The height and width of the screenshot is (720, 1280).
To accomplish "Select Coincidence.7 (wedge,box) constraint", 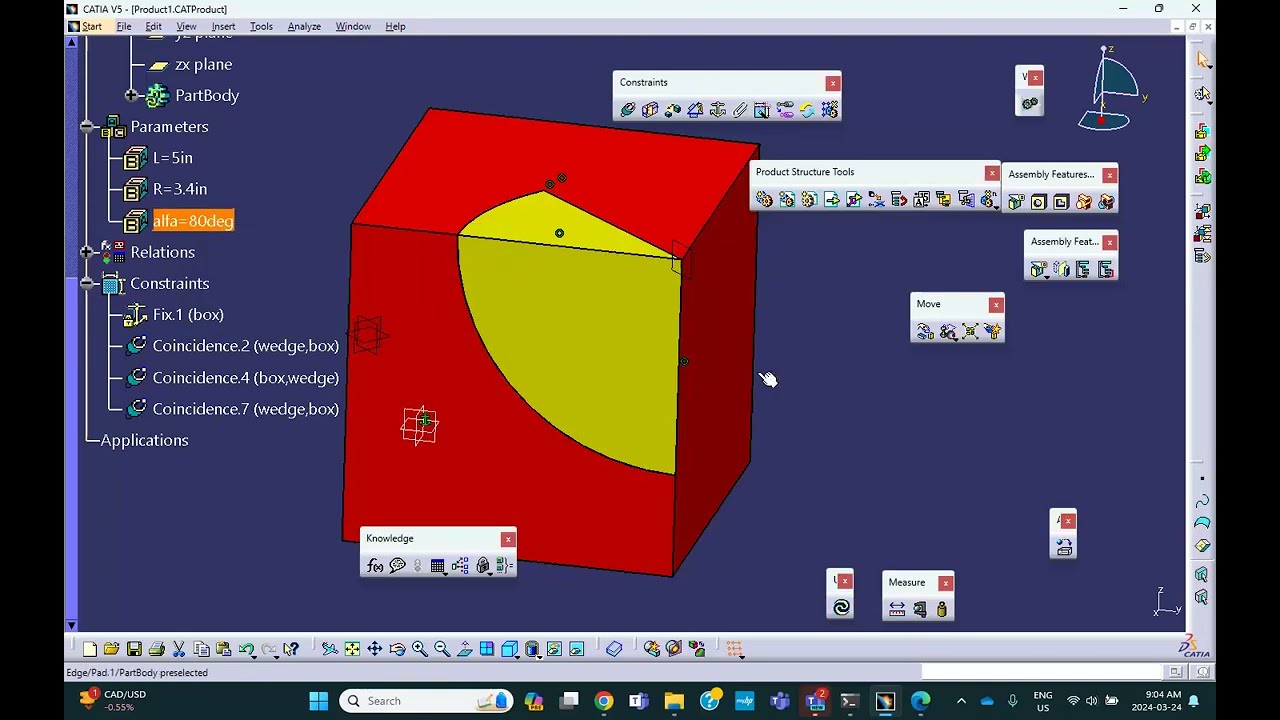I will (246, 409).
